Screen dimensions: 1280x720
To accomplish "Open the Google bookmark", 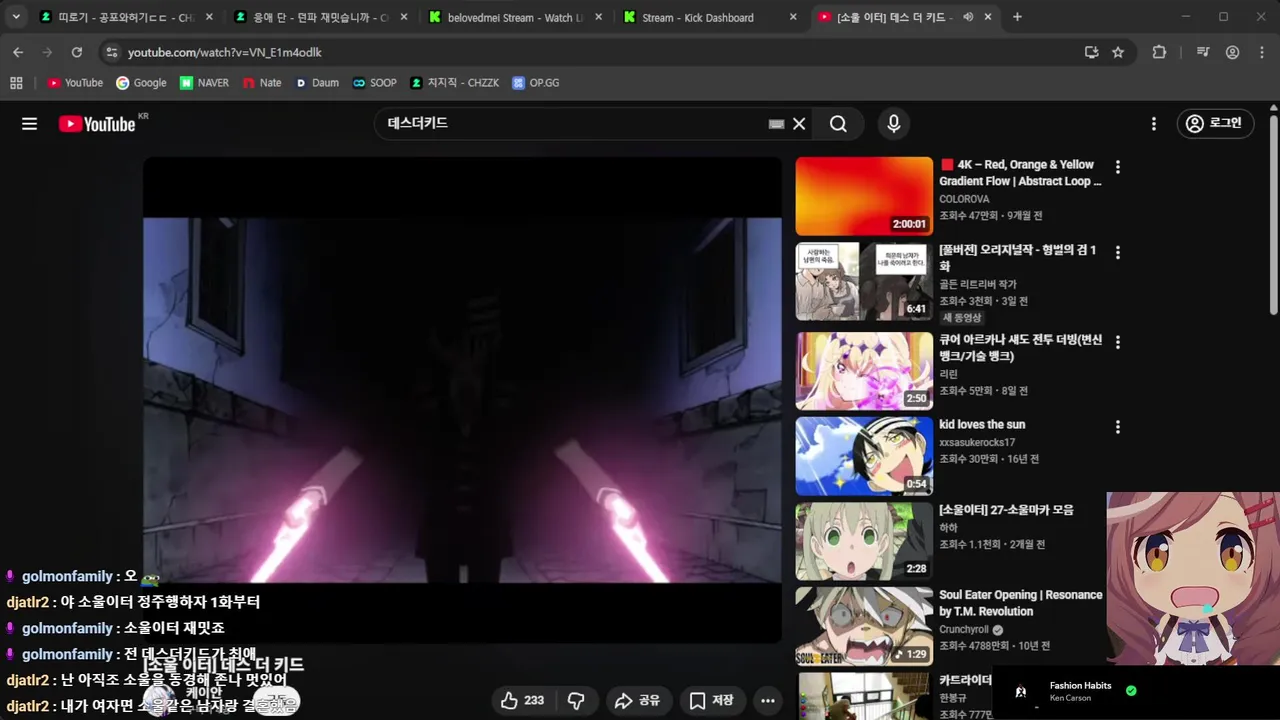I will 141,83.
